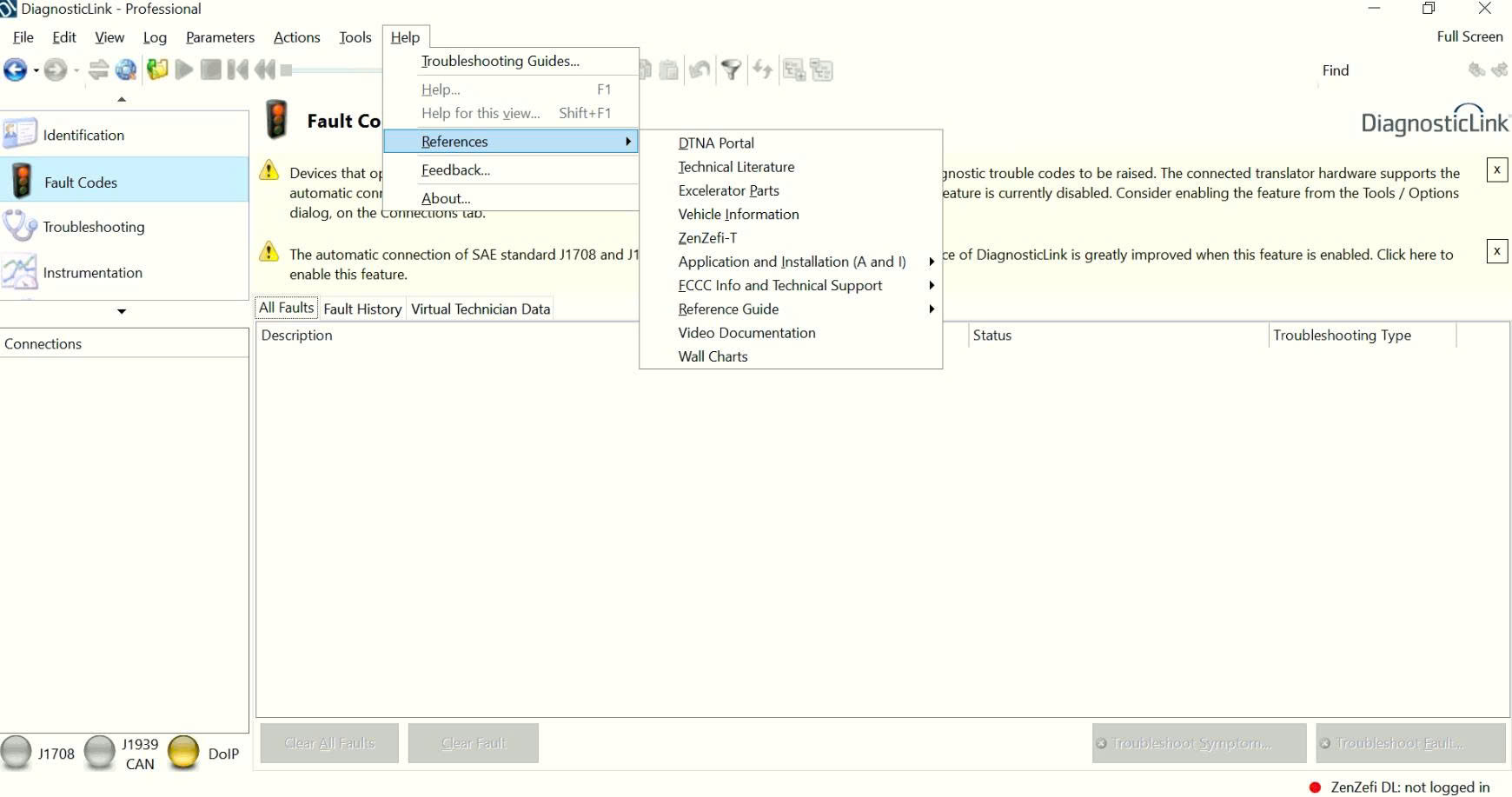This screenshot has width=1512, height=797.
Task: Open DTNA Portal reference
Action: coord(791,143)
